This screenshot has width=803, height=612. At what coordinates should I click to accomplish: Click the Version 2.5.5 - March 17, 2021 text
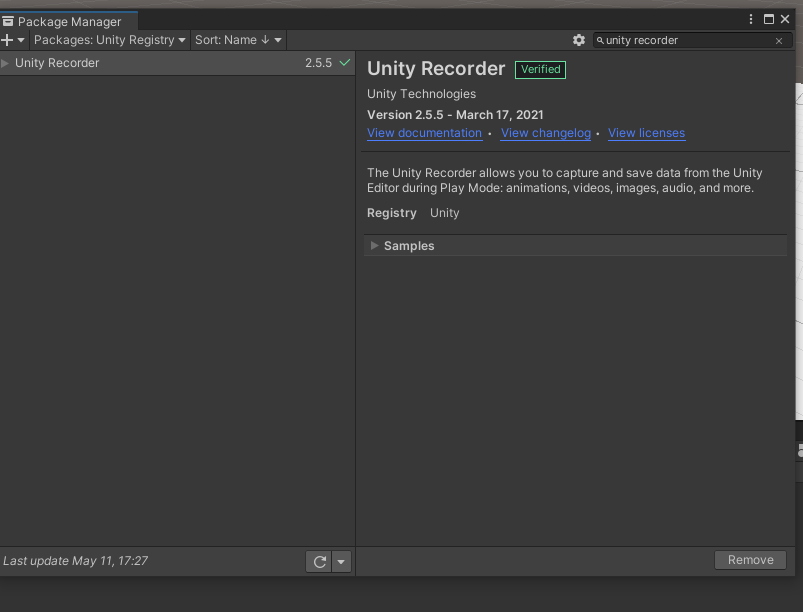[455, 115]
